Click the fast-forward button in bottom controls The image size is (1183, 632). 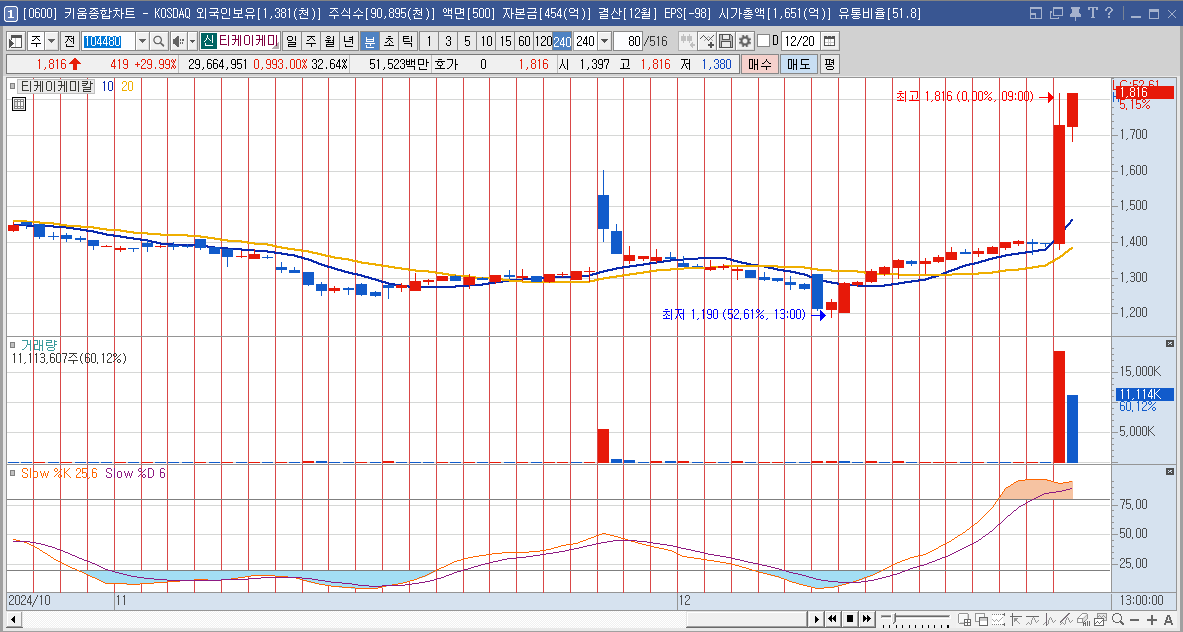pos(867,619)
